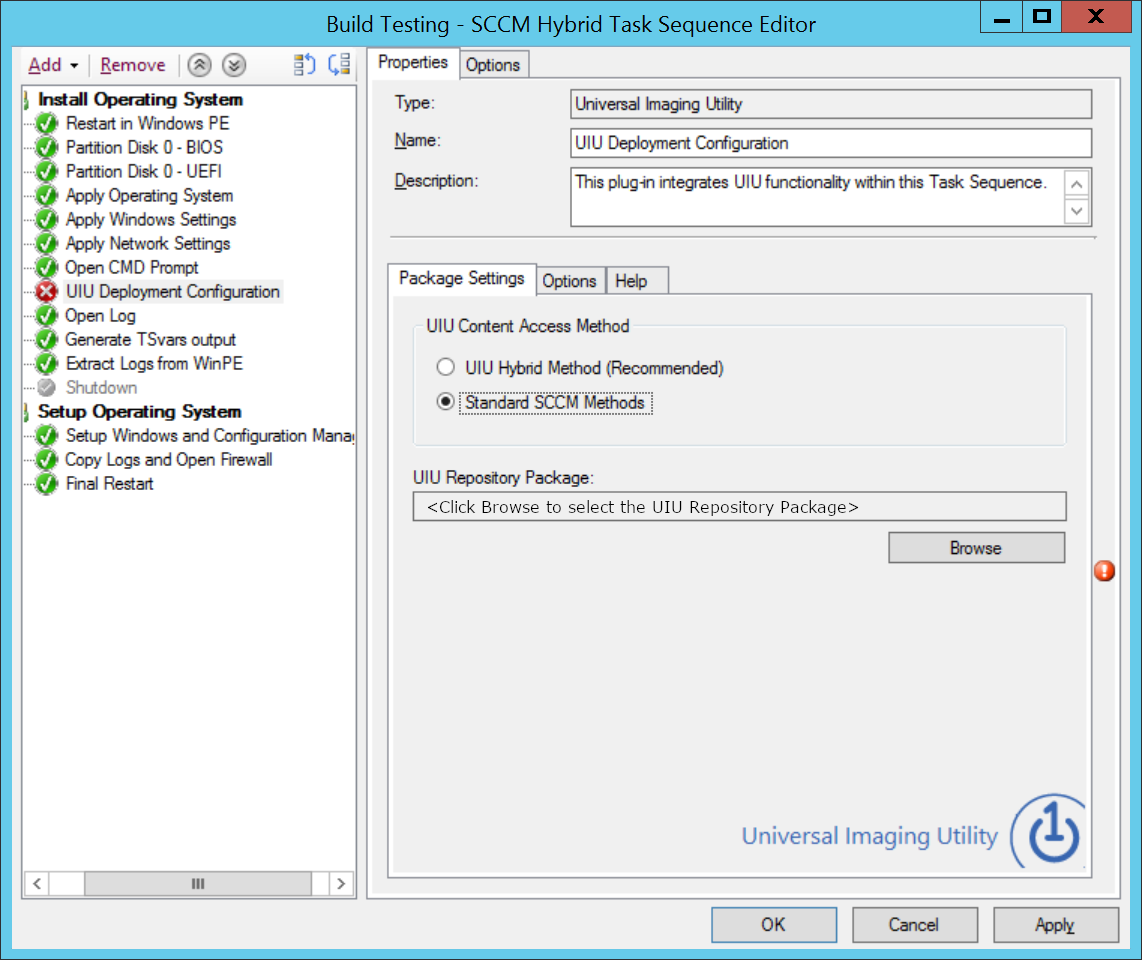Screen dimensions: 1142x962
Task: Select UIU Hybrid Method (Recommended) radio button
Action: click(x=445, y=367)
